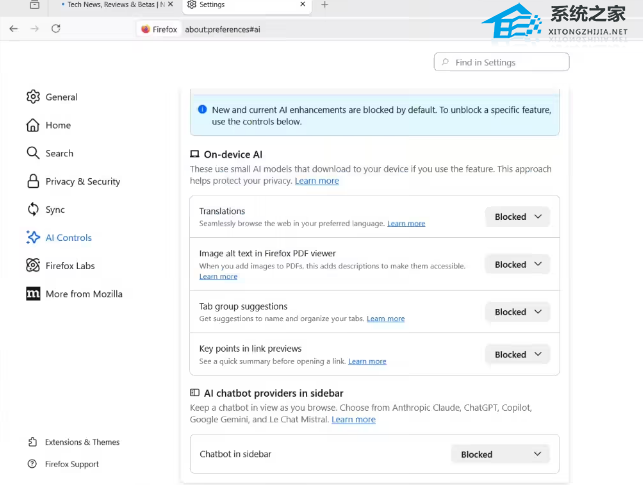Close the Settings tab

tap(303, 4)
